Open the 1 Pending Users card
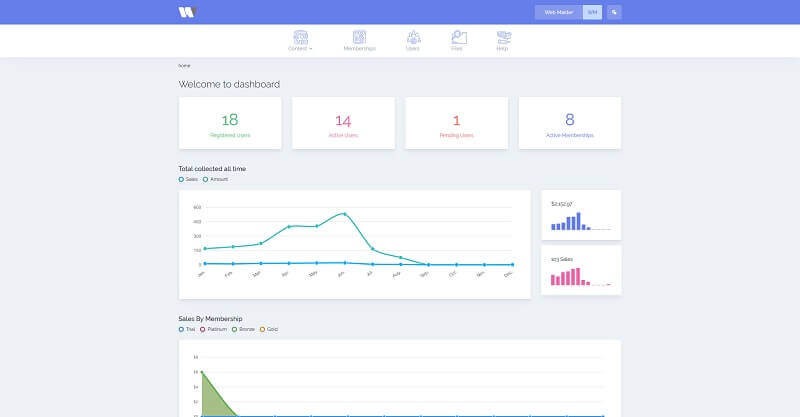 coord(457,123)
